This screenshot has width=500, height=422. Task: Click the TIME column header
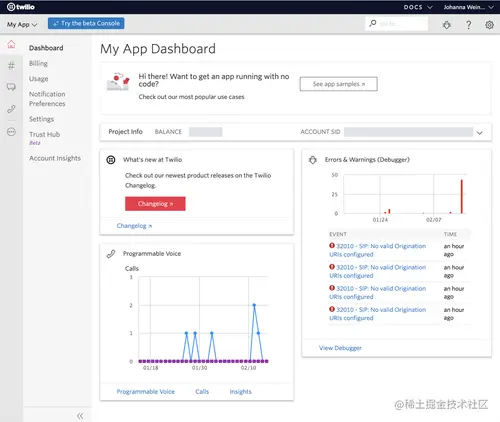pos(450,234)
